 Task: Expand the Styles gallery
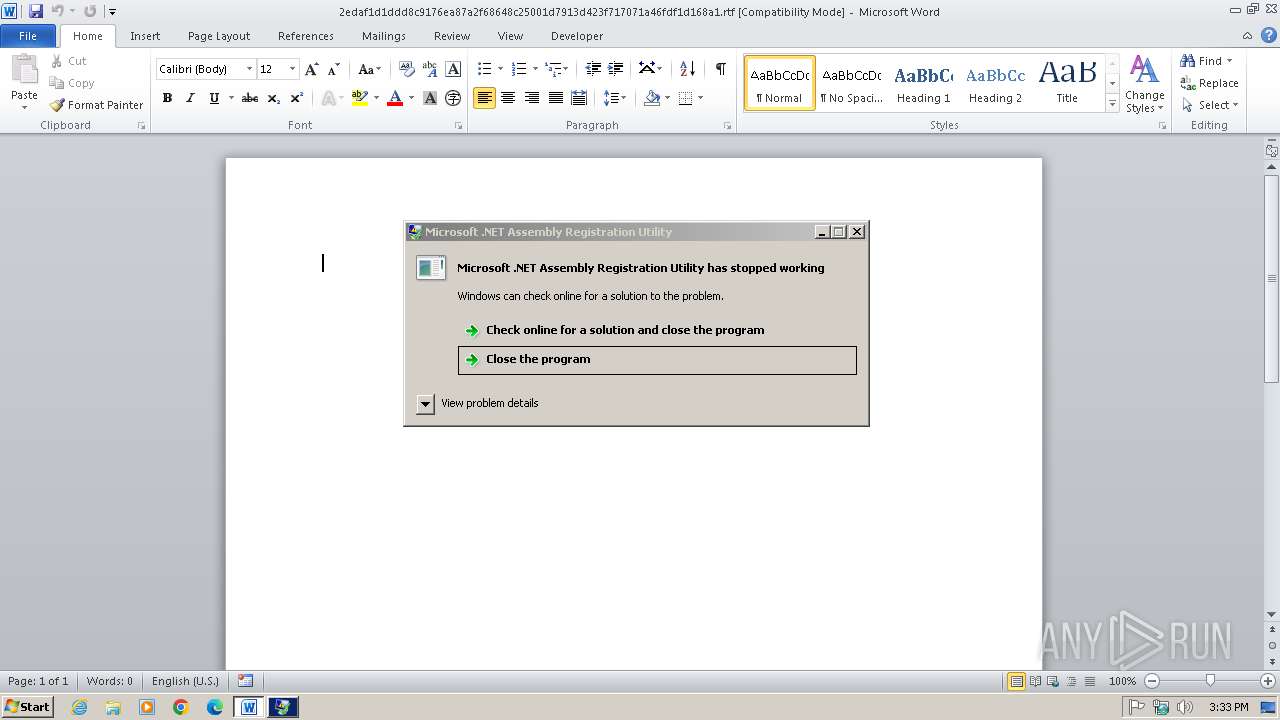(1112, 104)
